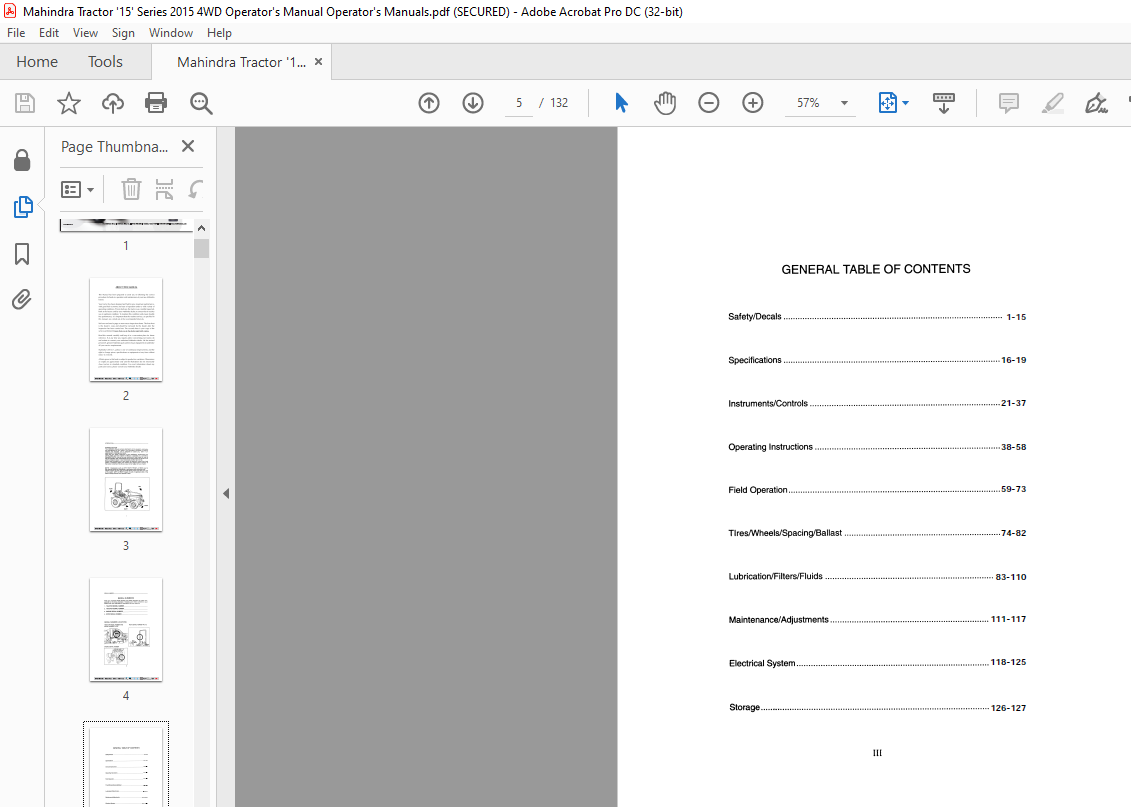Screen dimensions: 1131x807
Task: Open the Help menu
Action: tap(219, 33)
